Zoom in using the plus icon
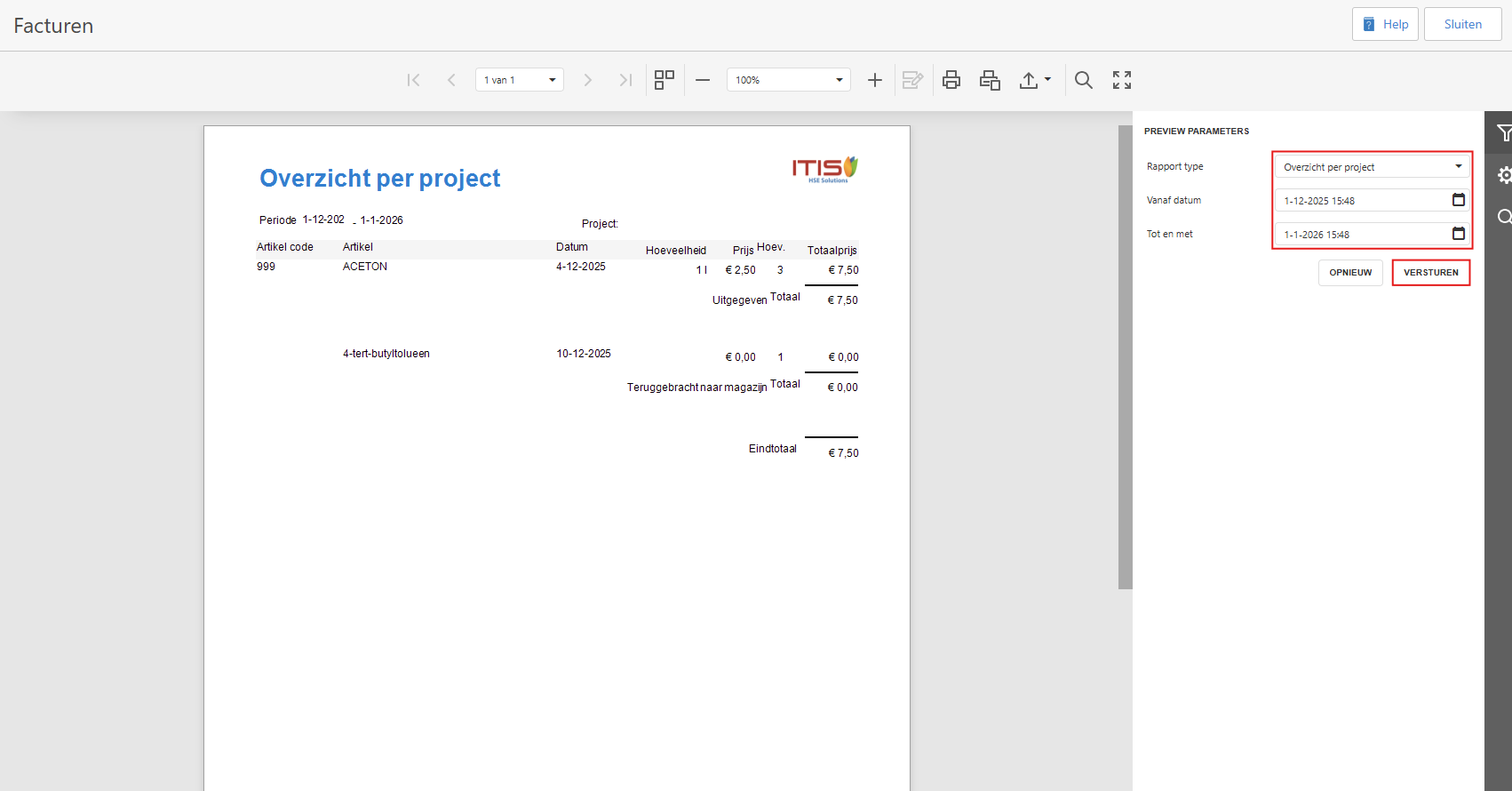 coord(874,80)
